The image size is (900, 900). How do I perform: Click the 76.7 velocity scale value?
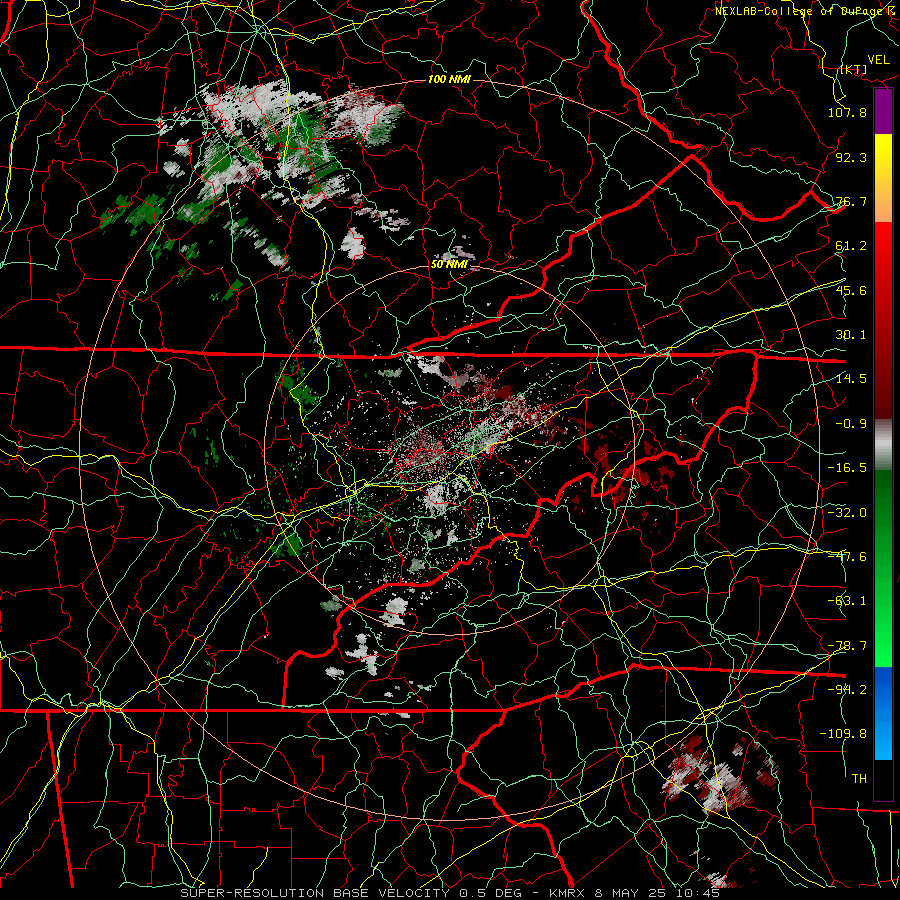(x=851, y=201)
